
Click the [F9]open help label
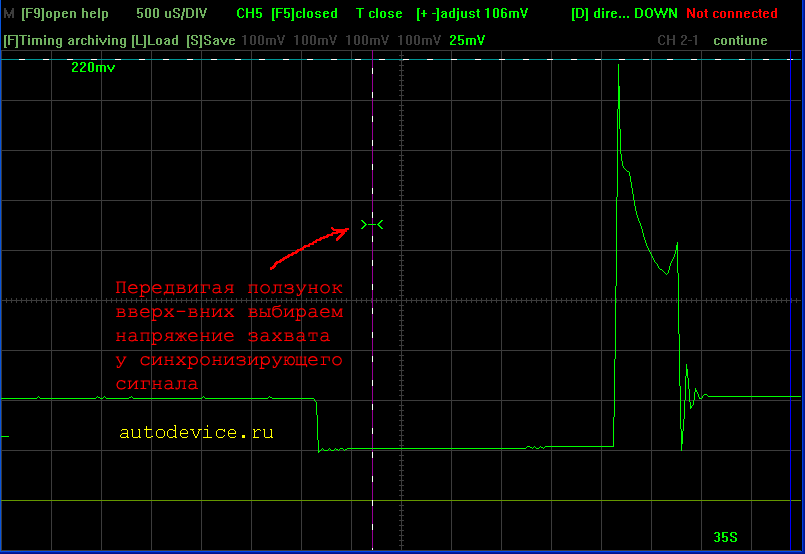[x=65, y=13]
